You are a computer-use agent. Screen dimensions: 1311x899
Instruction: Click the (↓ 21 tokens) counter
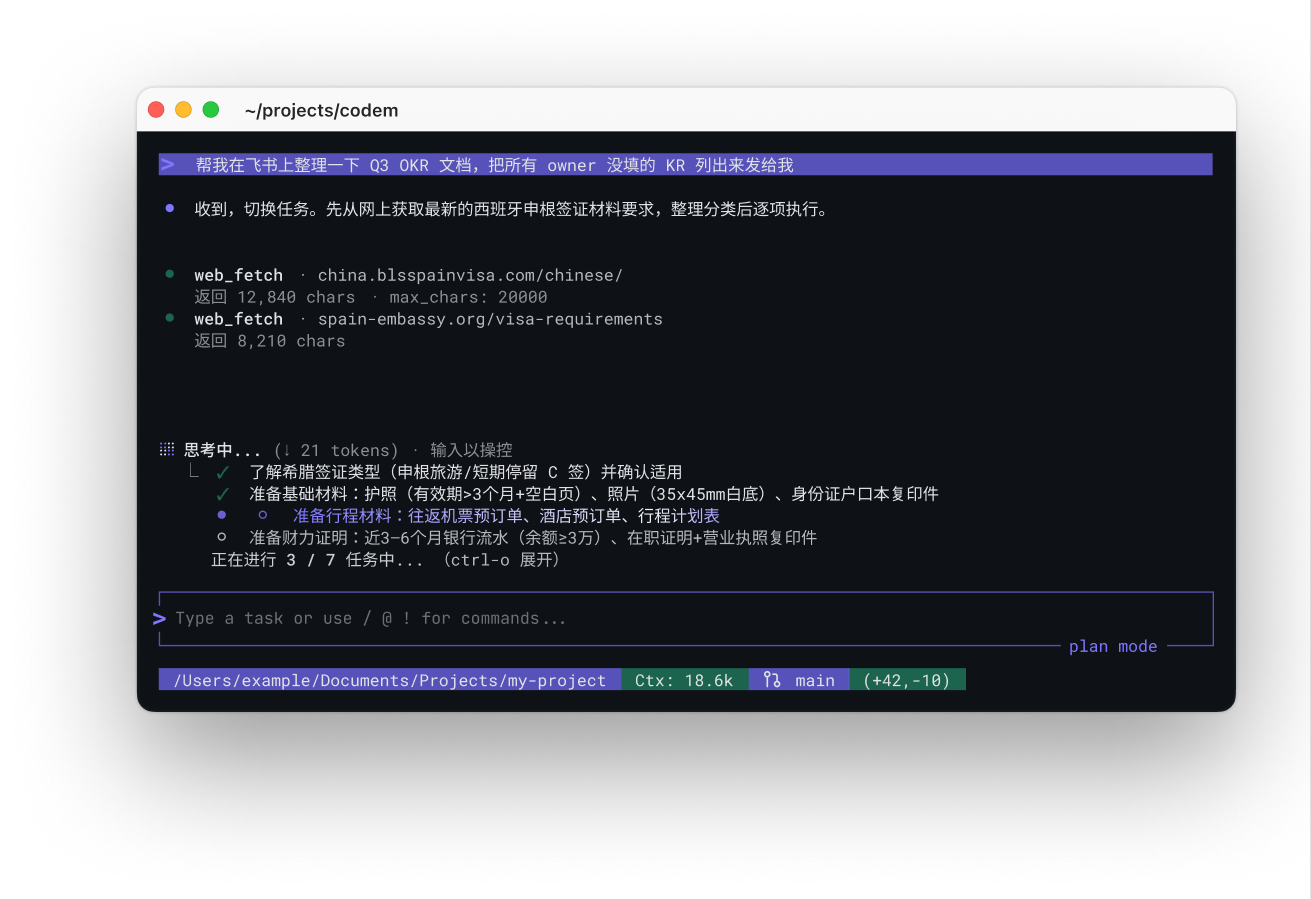tap(335, 451)
